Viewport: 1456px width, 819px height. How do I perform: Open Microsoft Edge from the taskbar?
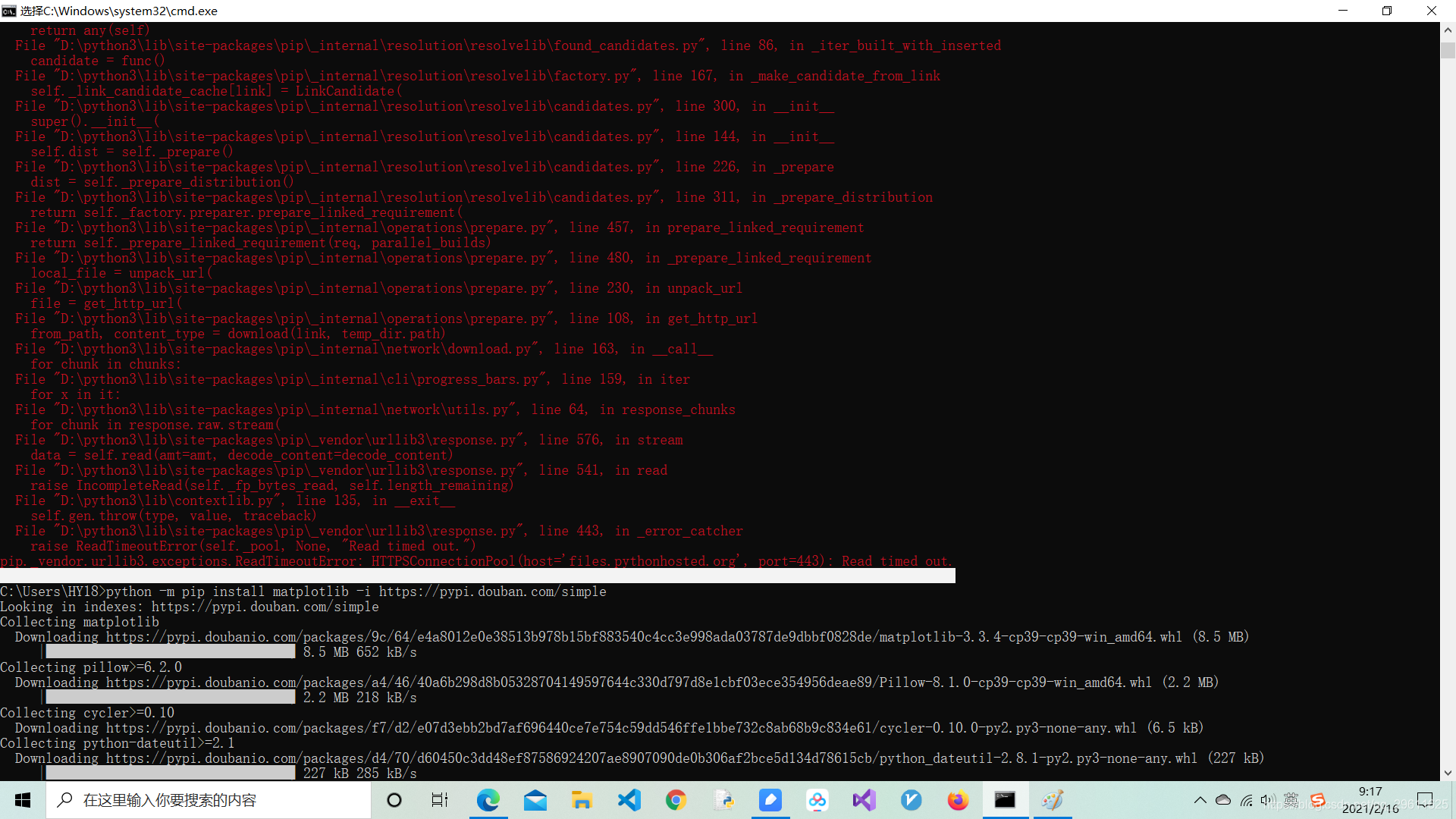pos(488,800)
